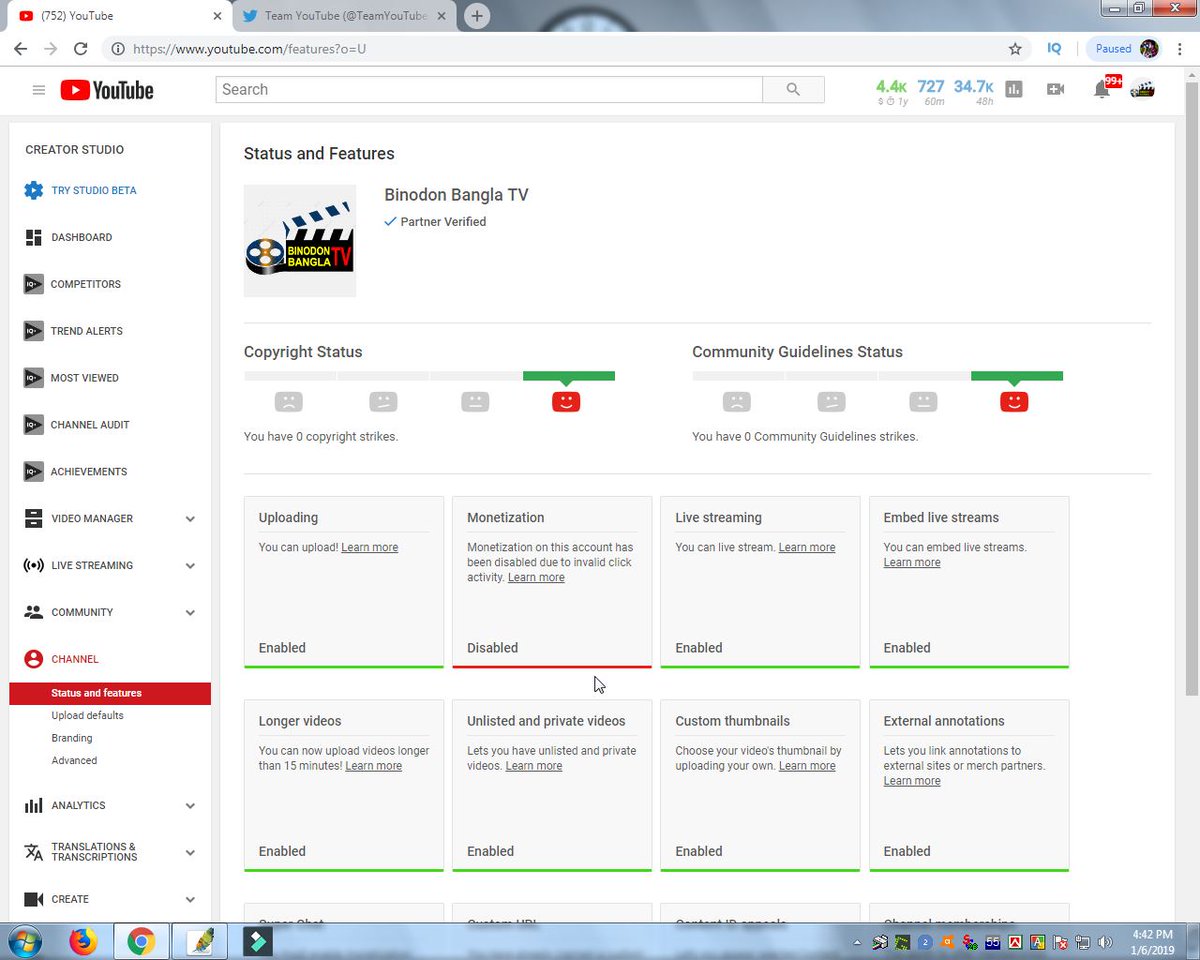Open Advanced under Channel

pos(74,761)
